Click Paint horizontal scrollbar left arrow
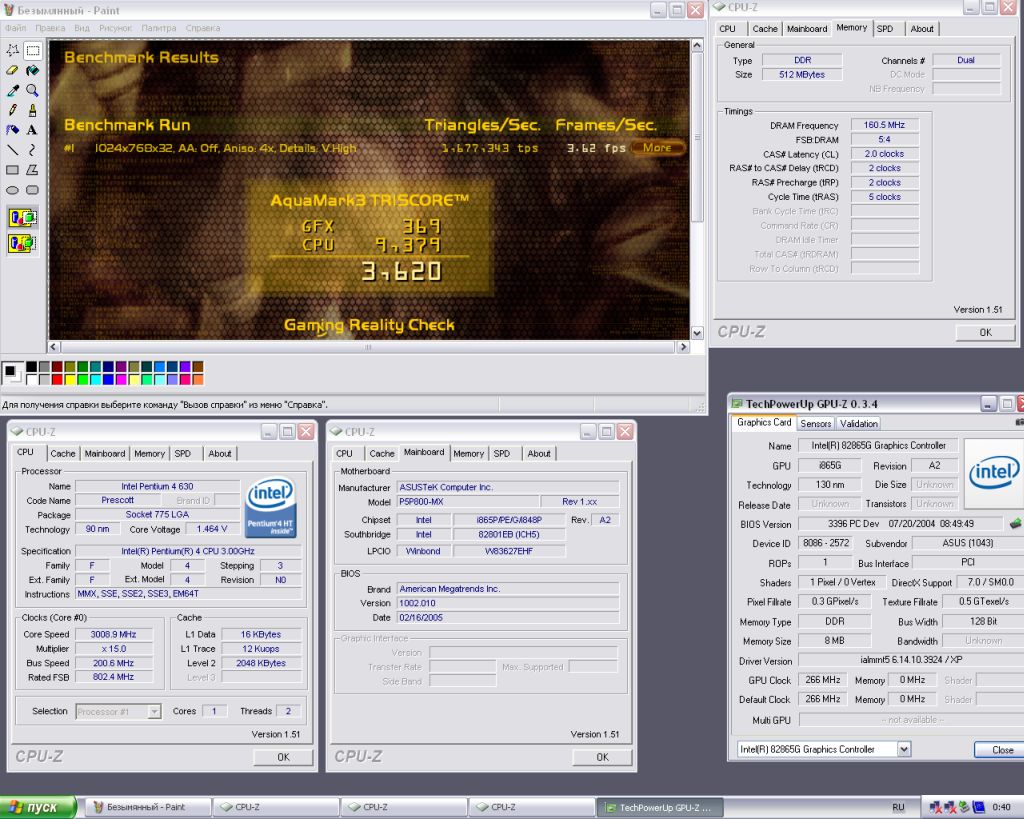 [x=54, y=347]
